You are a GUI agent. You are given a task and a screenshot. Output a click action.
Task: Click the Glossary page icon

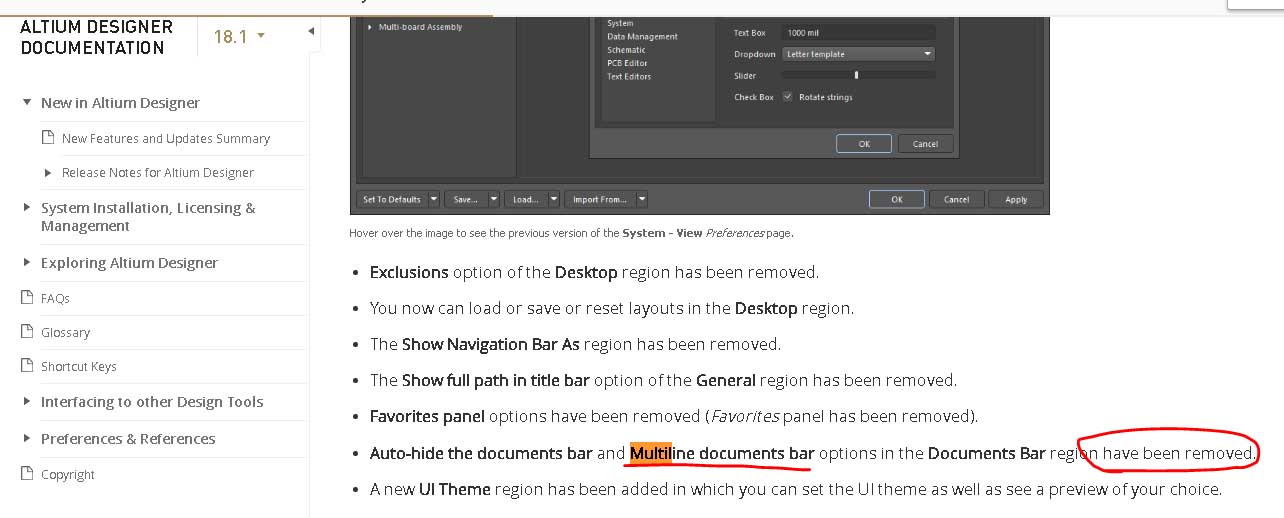coord(27,332)
